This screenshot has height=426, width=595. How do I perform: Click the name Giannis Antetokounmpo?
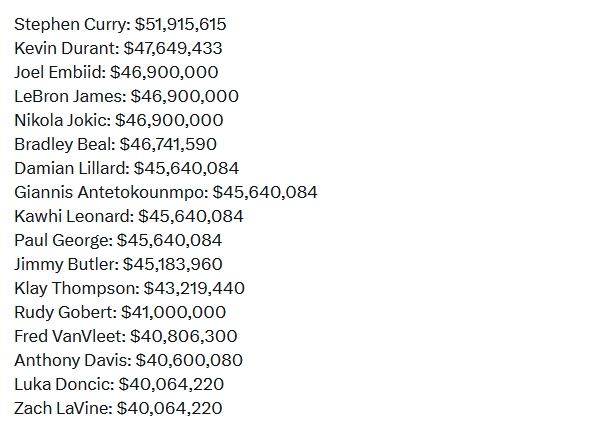pyautogui.click(x=109, y=192)
